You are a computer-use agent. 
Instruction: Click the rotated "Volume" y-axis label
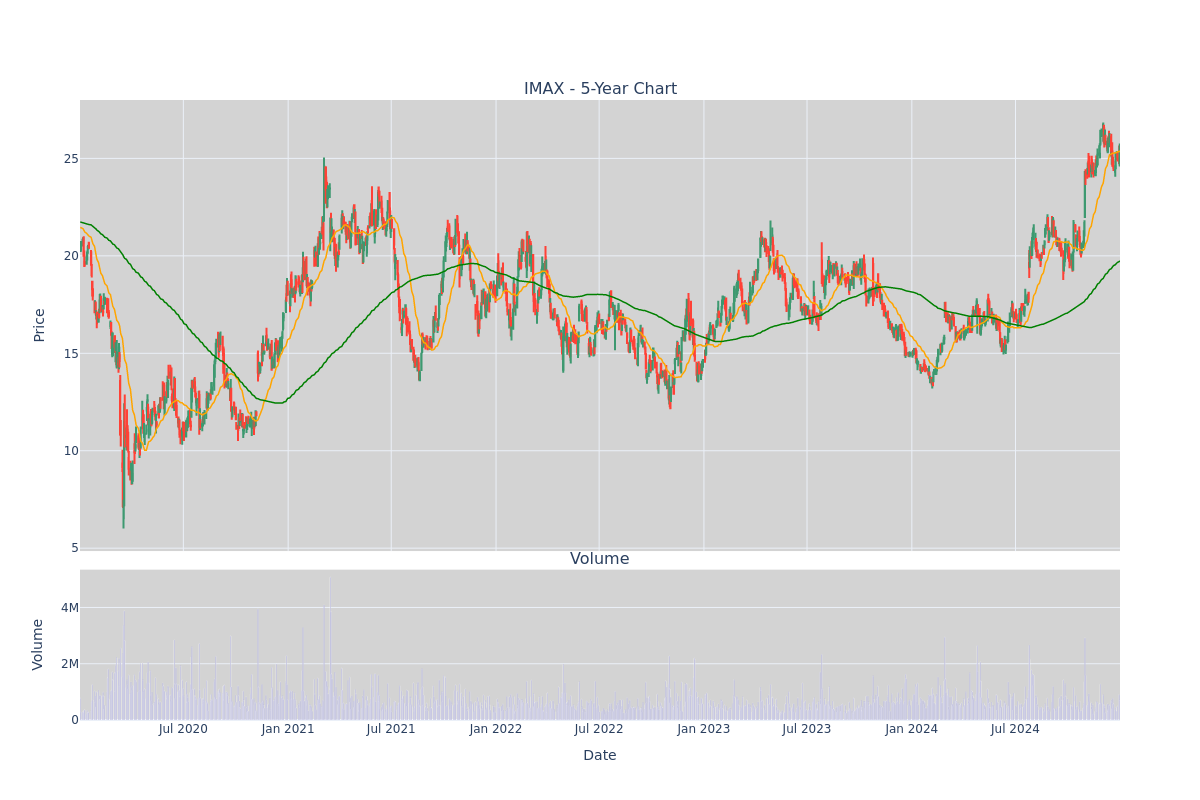[x=40, y=644]
